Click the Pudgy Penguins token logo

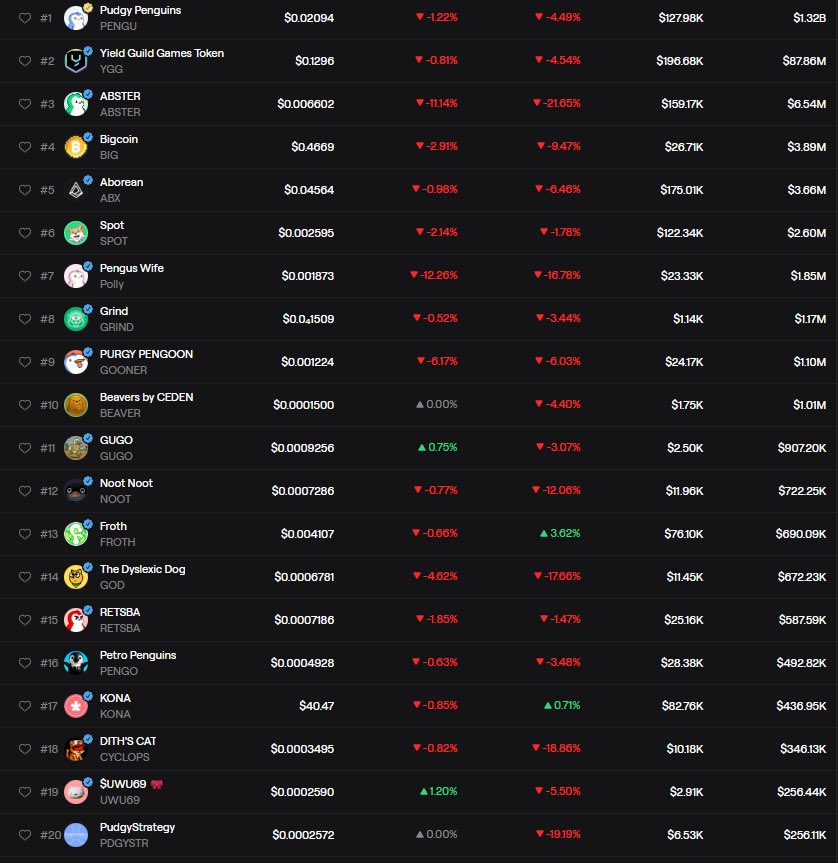point(76,17)
